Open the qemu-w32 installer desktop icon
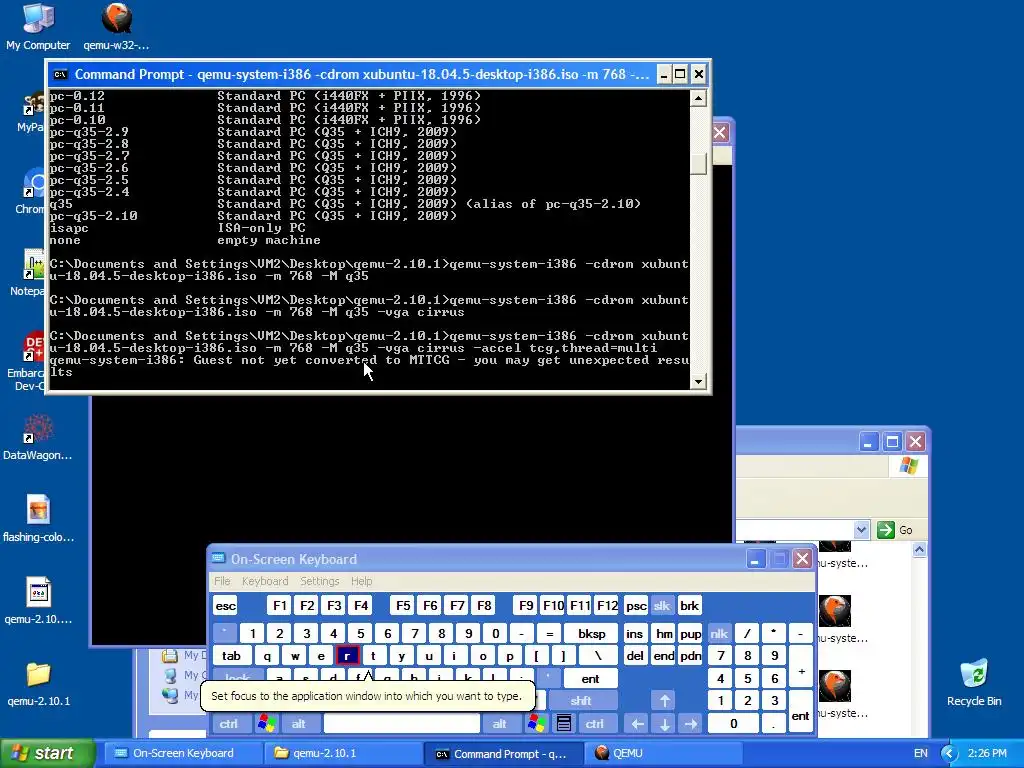This screenshot has height=768, width=1024. point(116,26)
